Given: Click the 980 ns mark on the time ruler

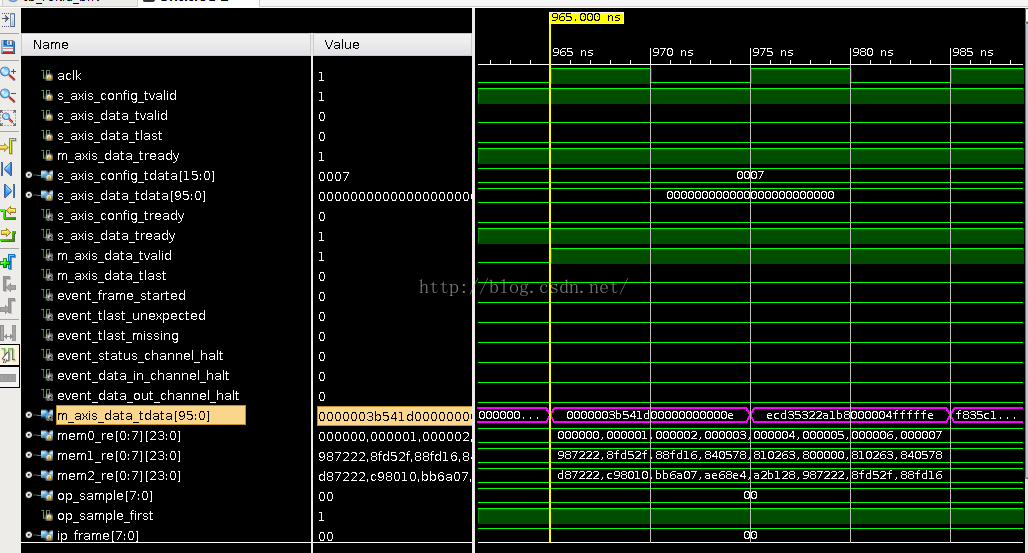Looking at the screenshot, I should point(873,52).
